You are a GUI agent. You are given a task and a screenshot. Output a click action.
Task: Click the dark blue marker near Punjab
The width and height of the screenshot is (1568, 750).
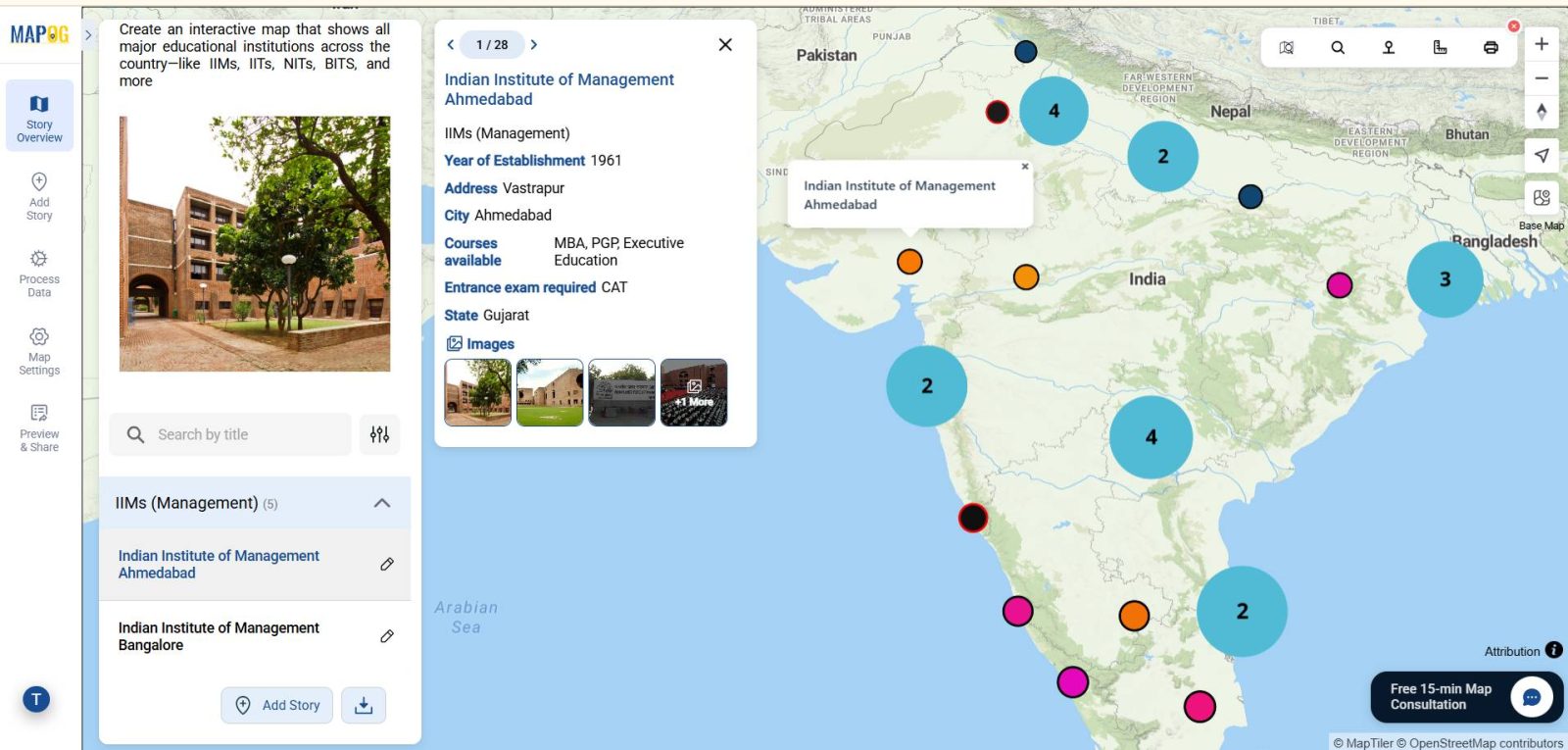coord(1025,52)
